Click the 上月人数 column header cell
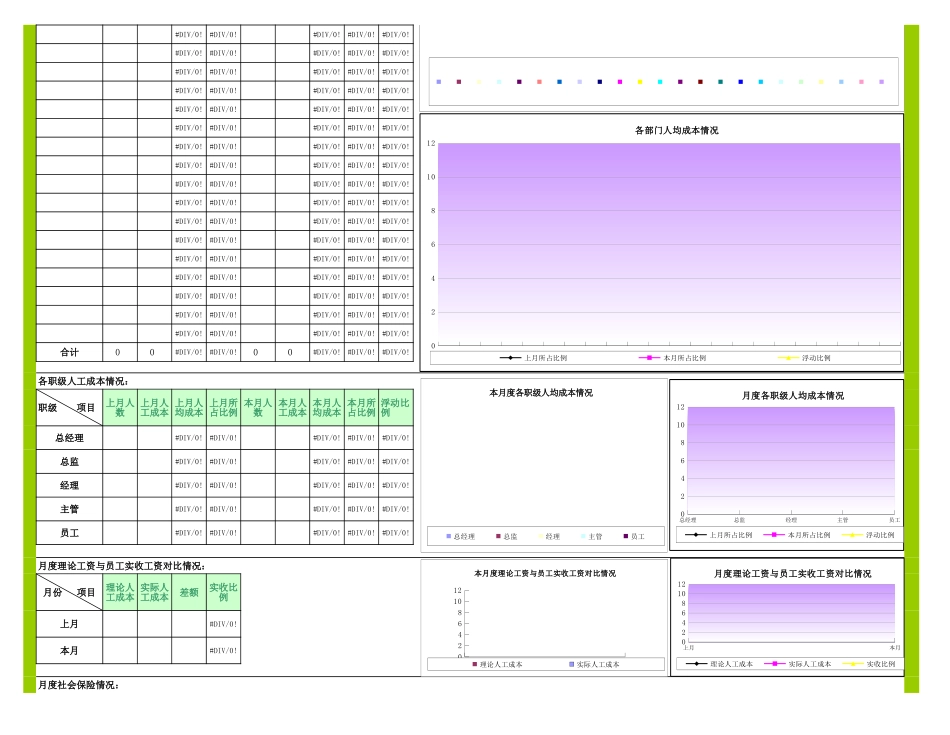 tap(118, 407)
